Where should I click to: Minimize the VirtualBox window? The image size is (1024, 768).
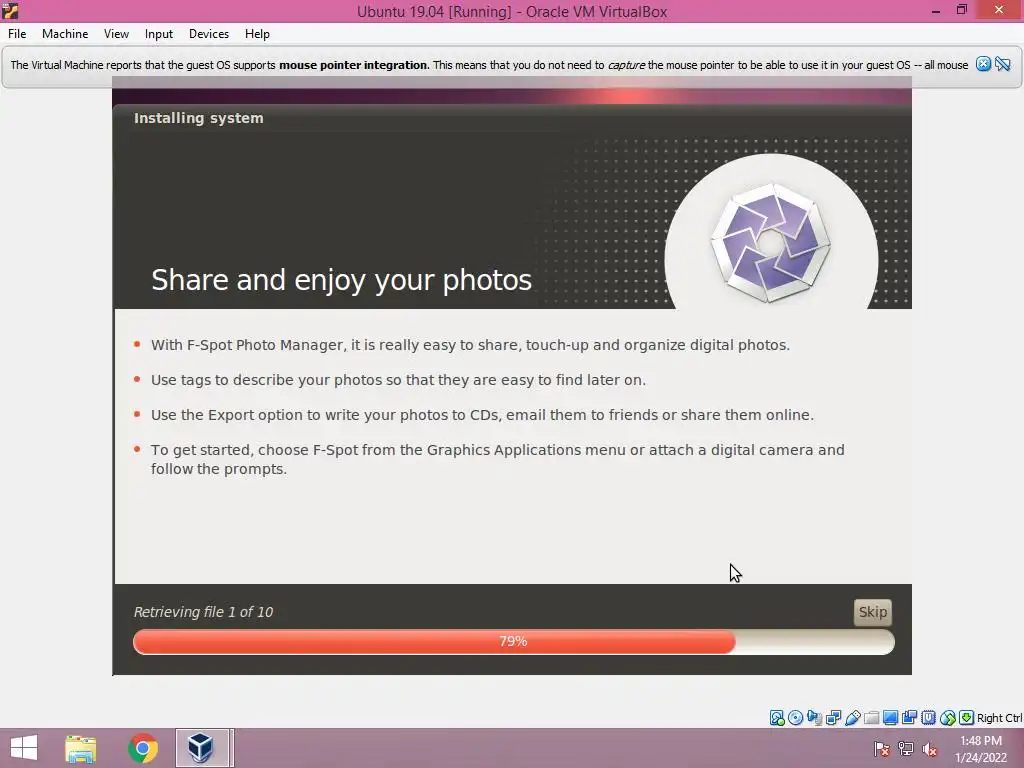pos(936,10)
